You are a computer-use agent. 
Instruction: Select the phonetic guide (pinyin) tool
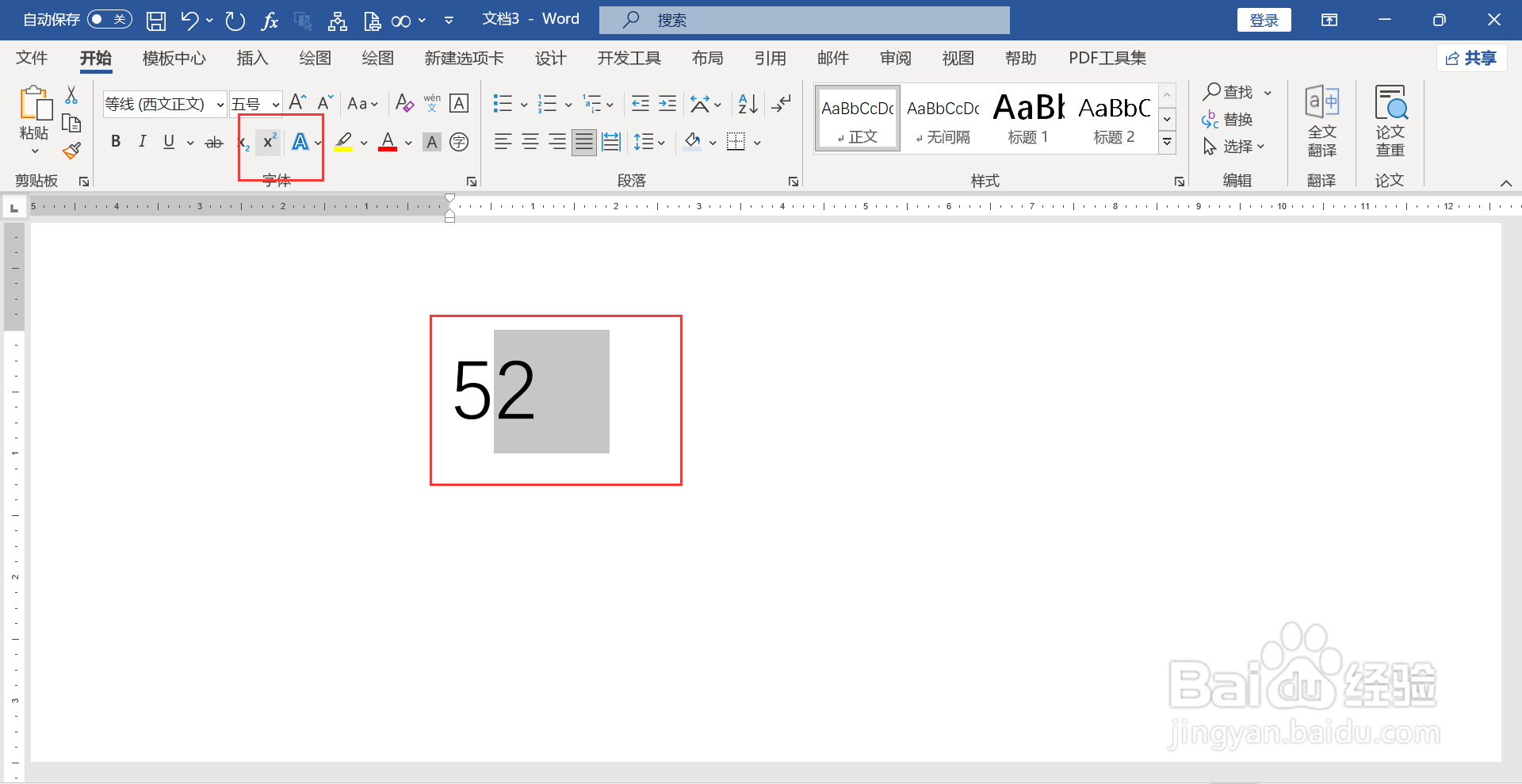click(431, 103)
